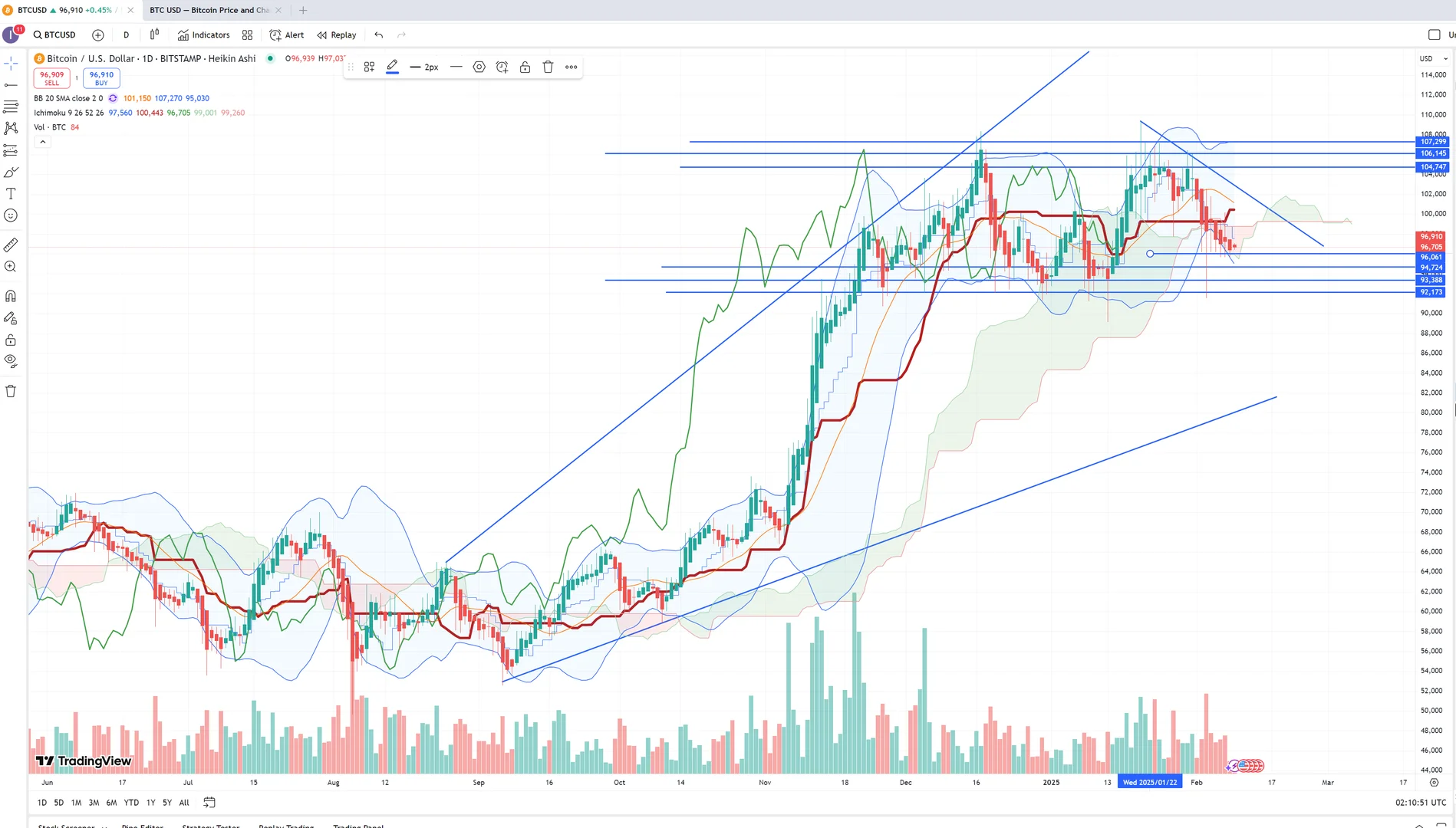This screenshot has width=1456, height=828.
Task: Create an Alert from the top toolbar
Action: pyautogui.click(x=287, y=34)
